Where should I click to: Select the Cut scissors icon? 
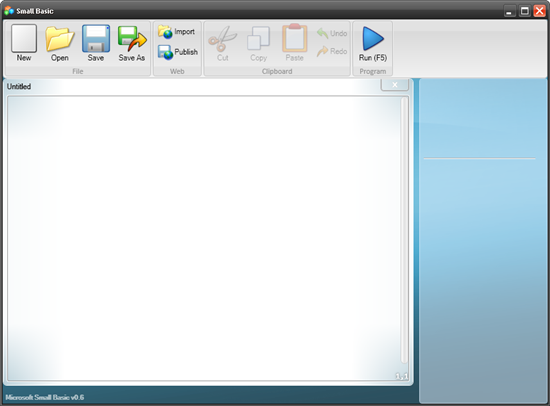(223, 43)
